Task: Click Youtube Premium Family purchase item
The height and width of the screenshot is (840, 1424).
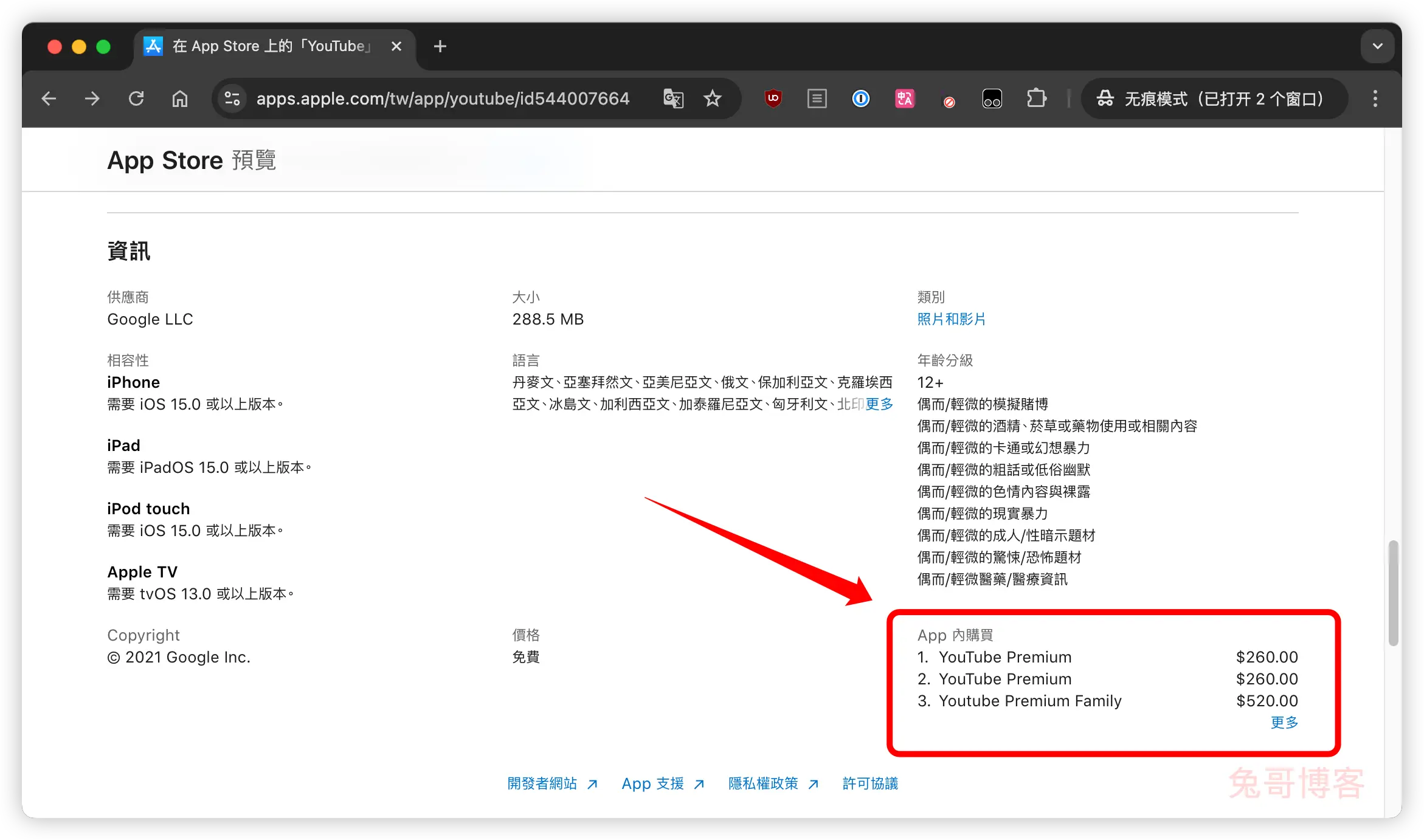Action: (1030, 701)
